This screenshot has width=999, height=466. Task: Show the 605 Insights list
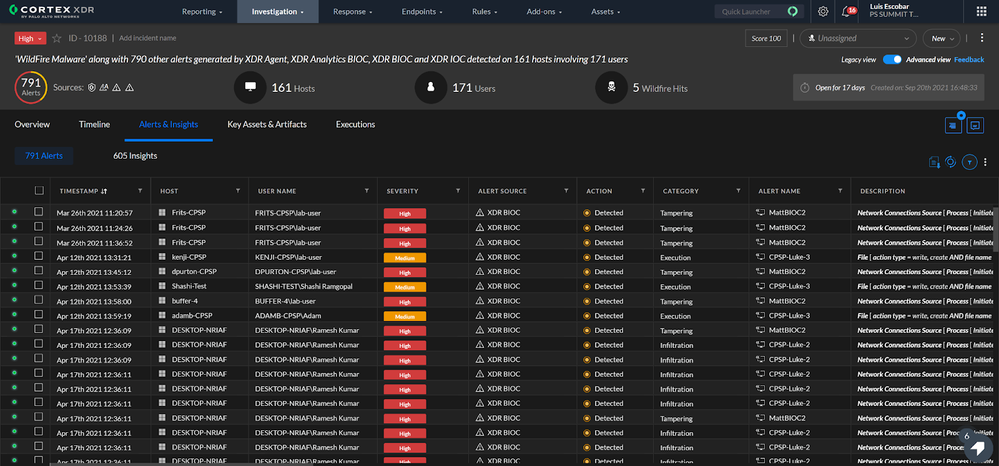click(135, 156)
